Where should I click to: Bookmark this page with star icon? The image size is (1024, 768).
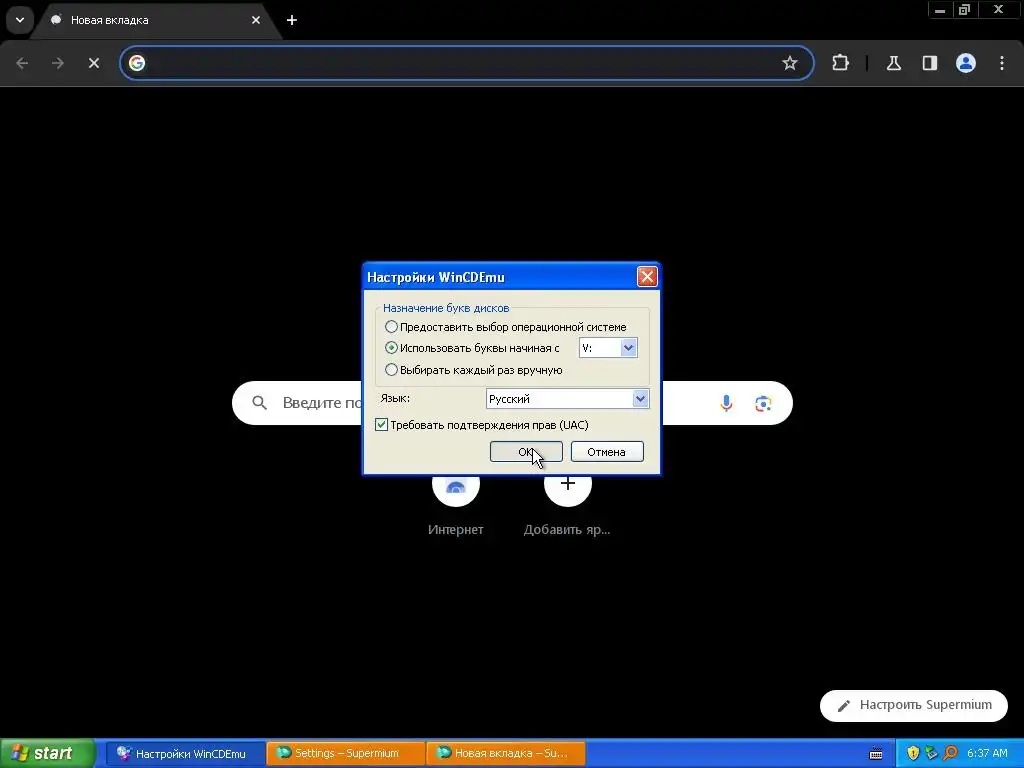click(790, 63)
